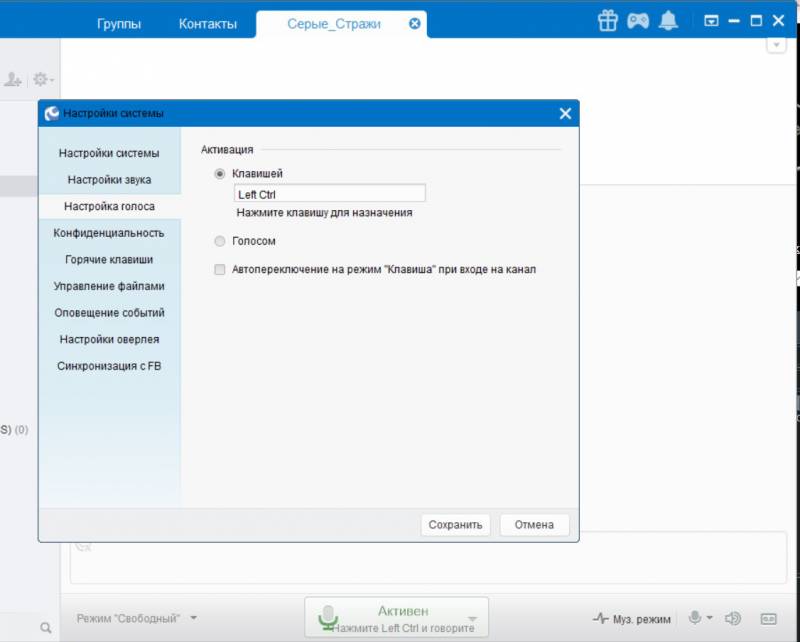Open the Режим "Свободный" dropdown
Image resolution: width=800 pixels, height=642 pixels.
coord(137,619)
